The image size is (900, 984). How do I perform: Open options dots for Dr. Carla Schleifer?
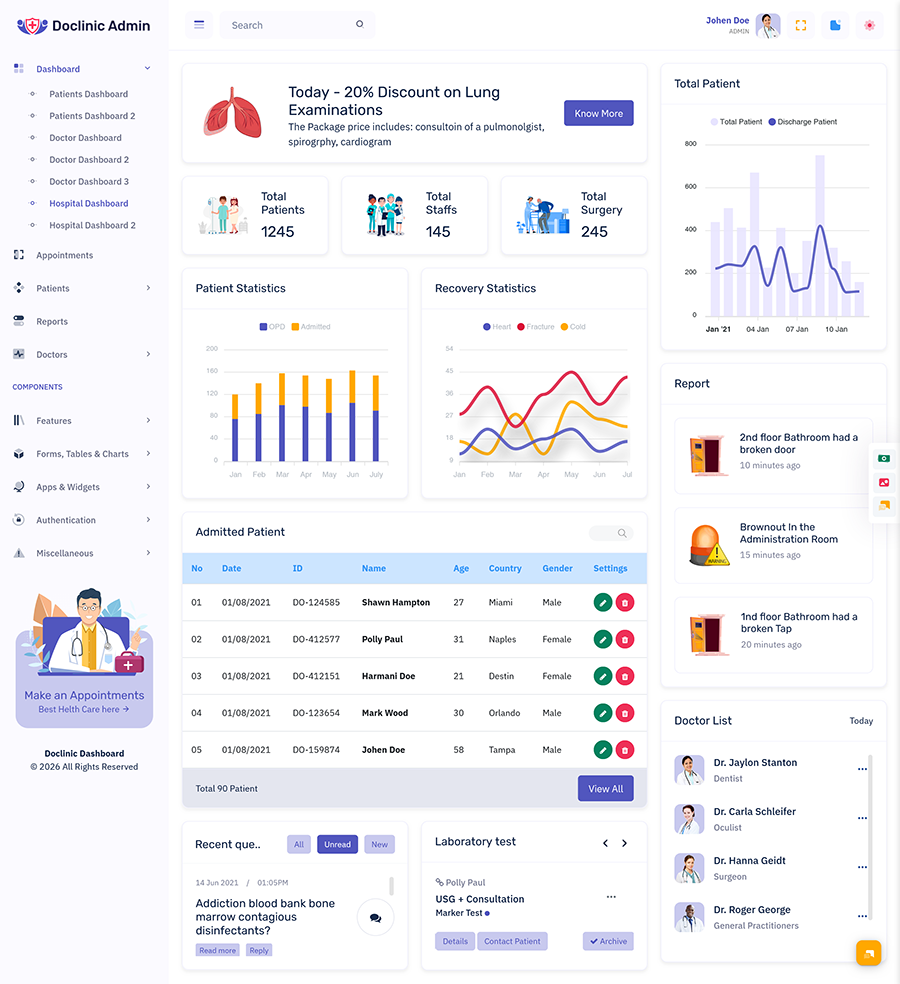[862, 818]
